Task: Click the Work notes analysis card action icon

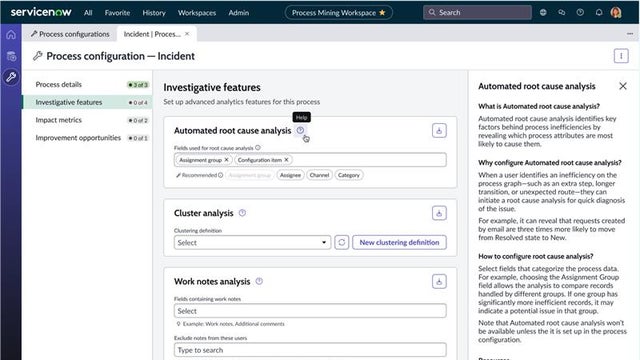Action: [x=439, y=282]
